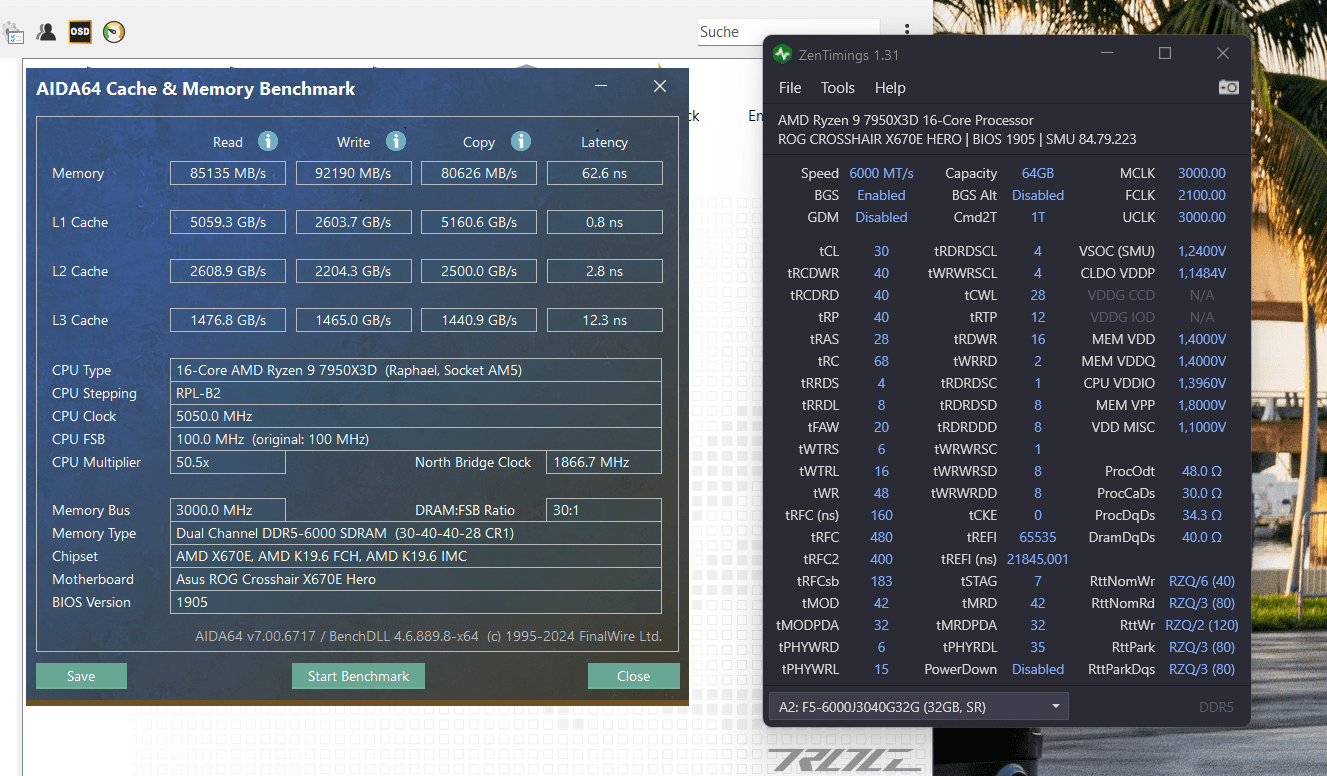This screenshot has width=1327, height=776.
Task: Click RttWr value RZQ/2 (120)
Action: [1201, 625]
